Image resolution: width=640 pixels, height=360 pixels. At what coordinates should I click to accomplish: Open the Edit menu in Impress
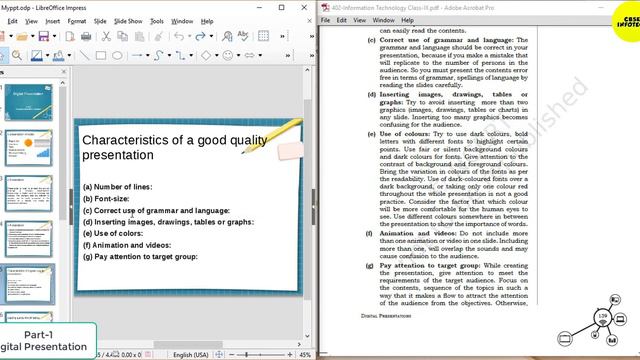[12, 21]
